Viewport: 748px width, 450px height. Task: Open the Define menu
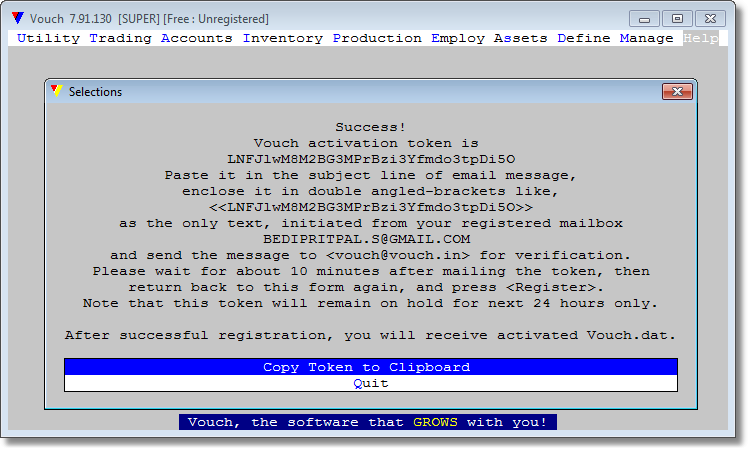583,38
